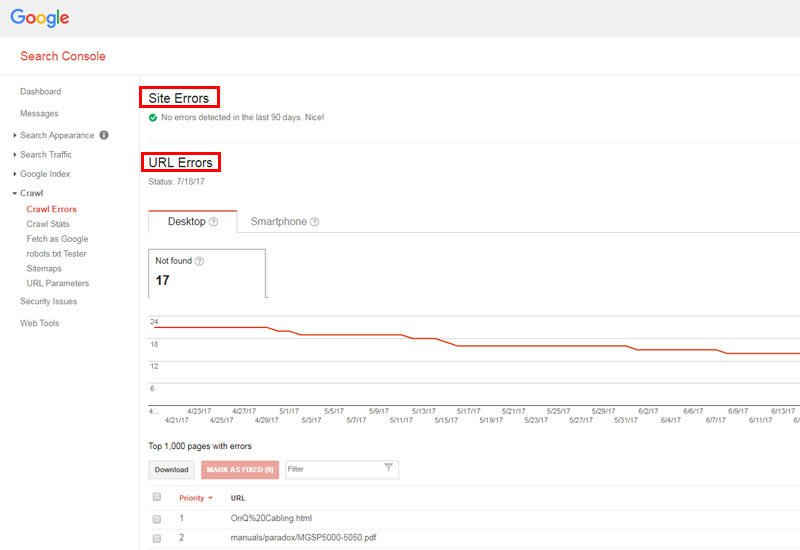800x550 pixels.
Task: Click the Search Appearance info icon
Action: pos(104,135)
